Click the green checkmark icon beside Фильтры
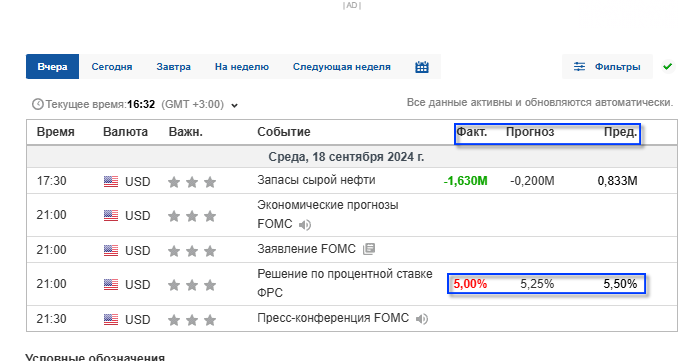The width and height of the screenshot is (692, 361). click(668, 66)
